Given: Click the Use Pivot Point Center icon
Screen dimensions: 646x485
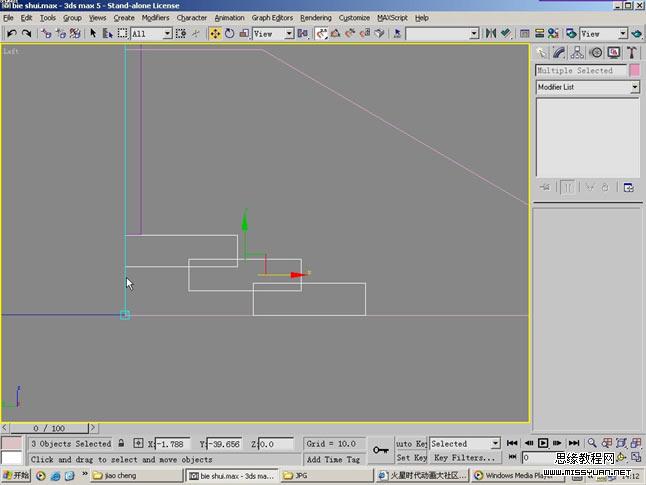Looking at the screenshot, I should pyautogui.click(x=302, y=33).
